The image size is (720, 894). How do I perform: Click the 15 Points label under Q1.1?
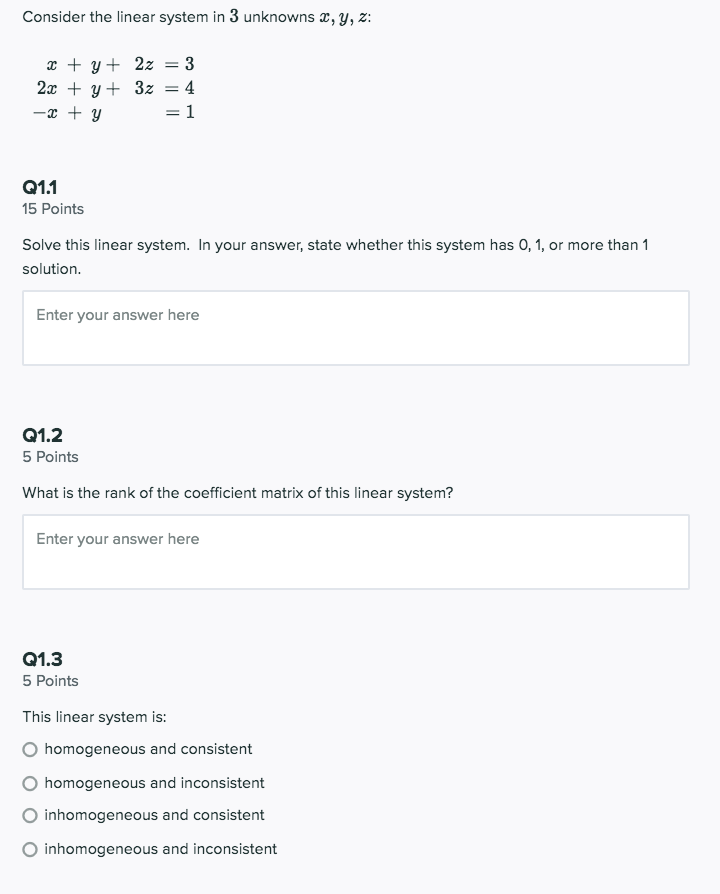click(52, 209)
